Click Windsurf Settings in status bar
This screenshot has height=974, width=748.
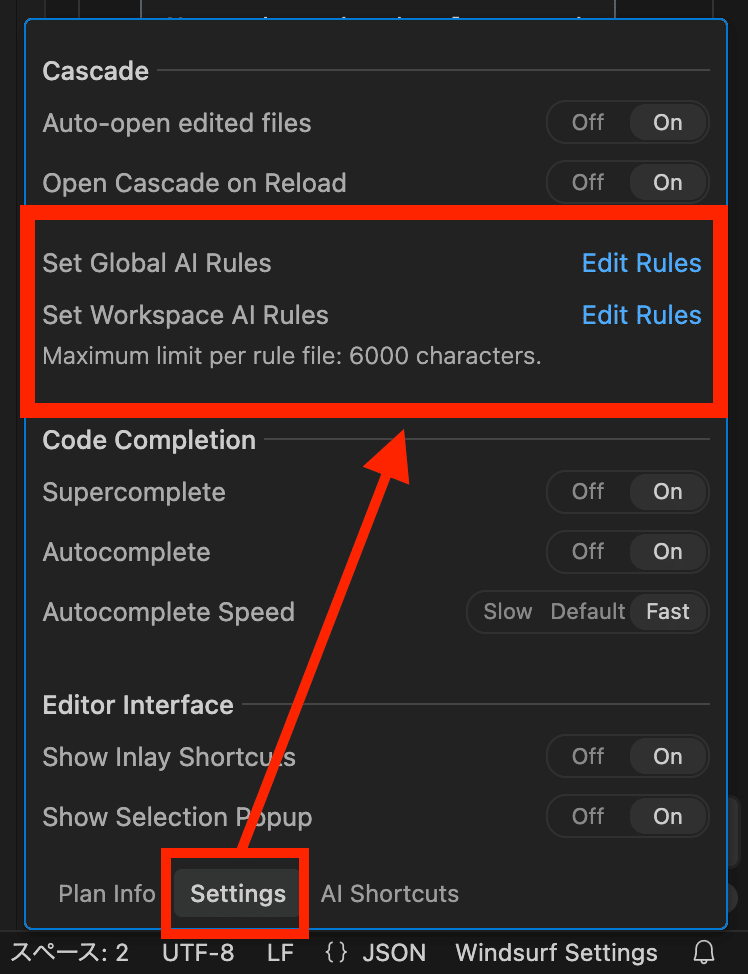click(x=556, y=952)
